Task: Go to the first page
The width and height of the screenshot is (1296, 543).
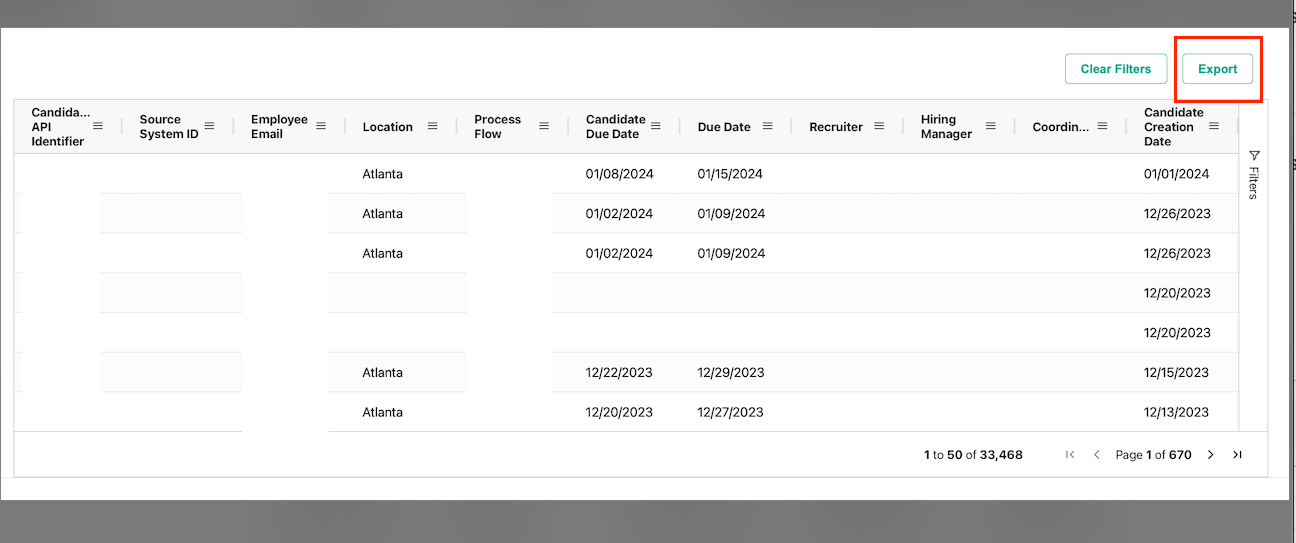Action: coord(1070,455)
